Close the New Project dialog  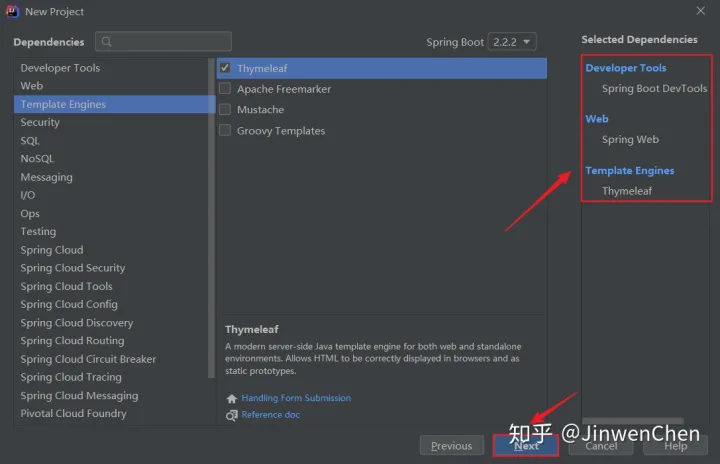coord(701,11)
